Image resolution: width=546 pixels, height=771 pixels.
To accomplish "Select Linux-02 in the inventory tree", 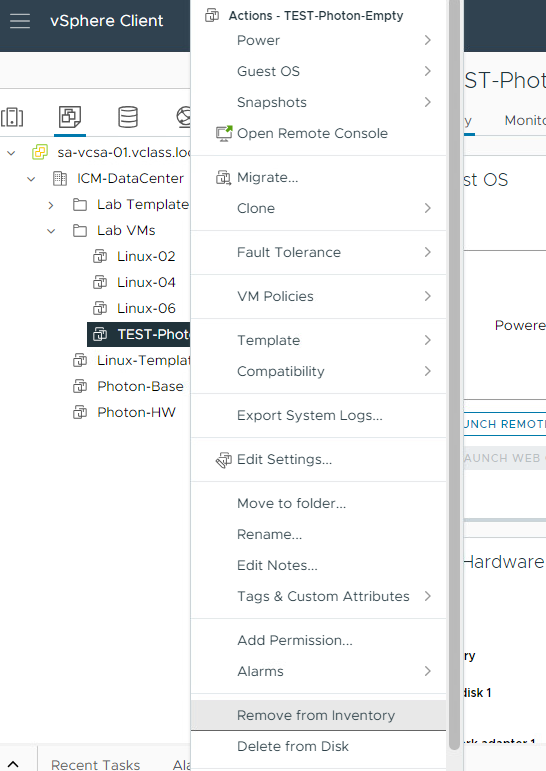I will pyautogui.click(x=146, y=256).
